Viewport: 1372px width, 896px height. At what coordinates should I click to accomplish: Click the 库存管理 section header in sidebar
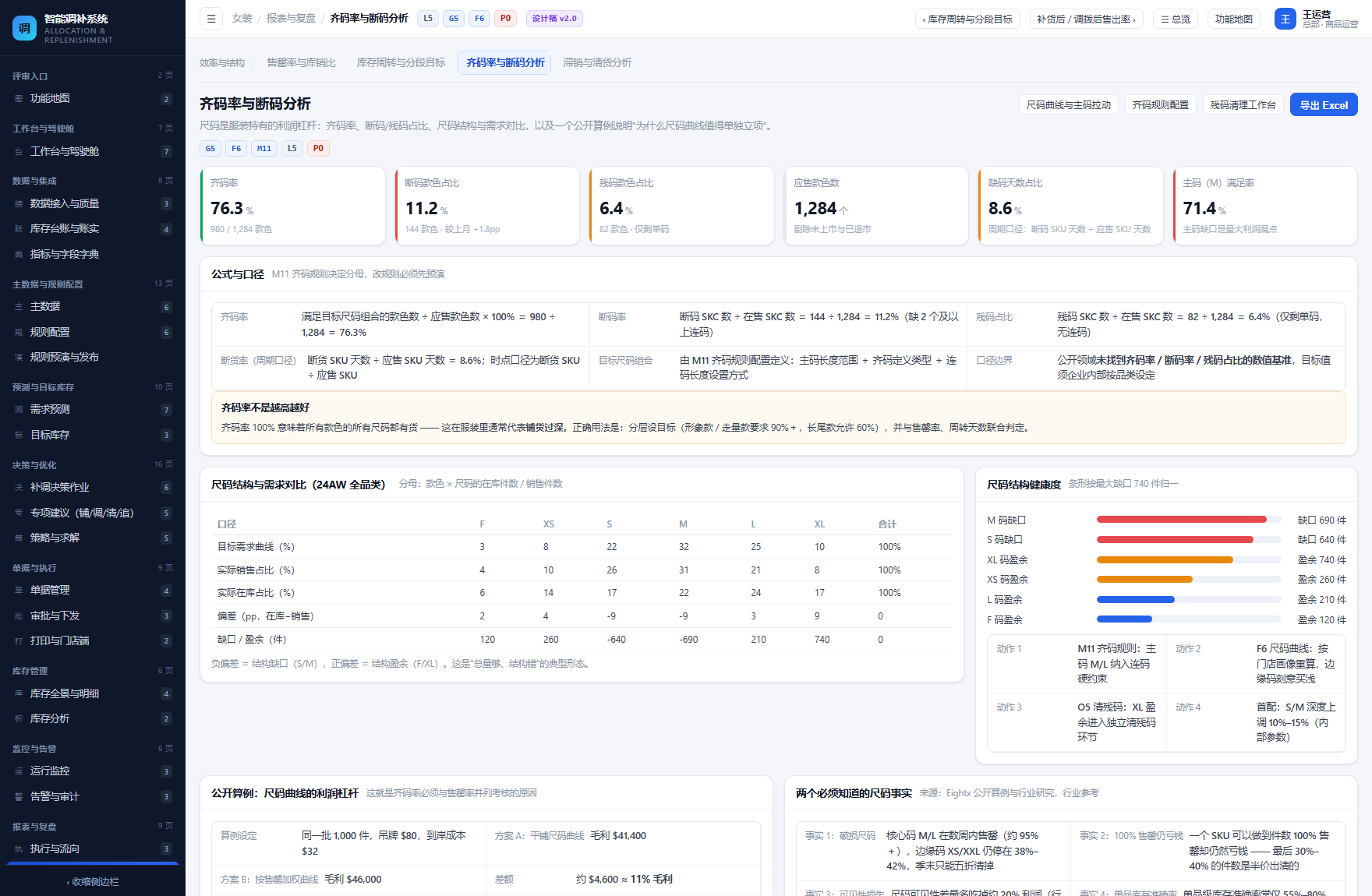coord(30,672)
